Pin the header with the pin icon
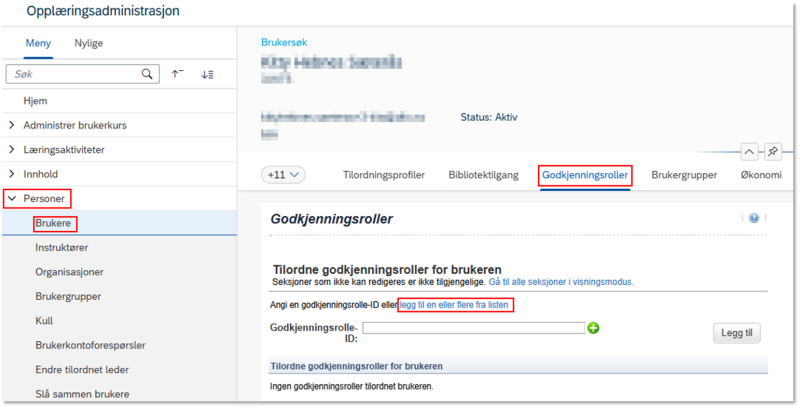The width and height of the screenshot is (800, 408). pyautogui.click(x=773, y=151)
